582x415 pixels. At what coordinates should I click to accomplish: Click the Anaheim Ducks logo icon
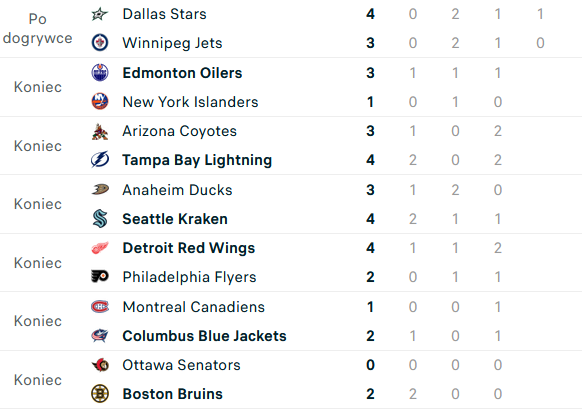click(x=100, y=190)
